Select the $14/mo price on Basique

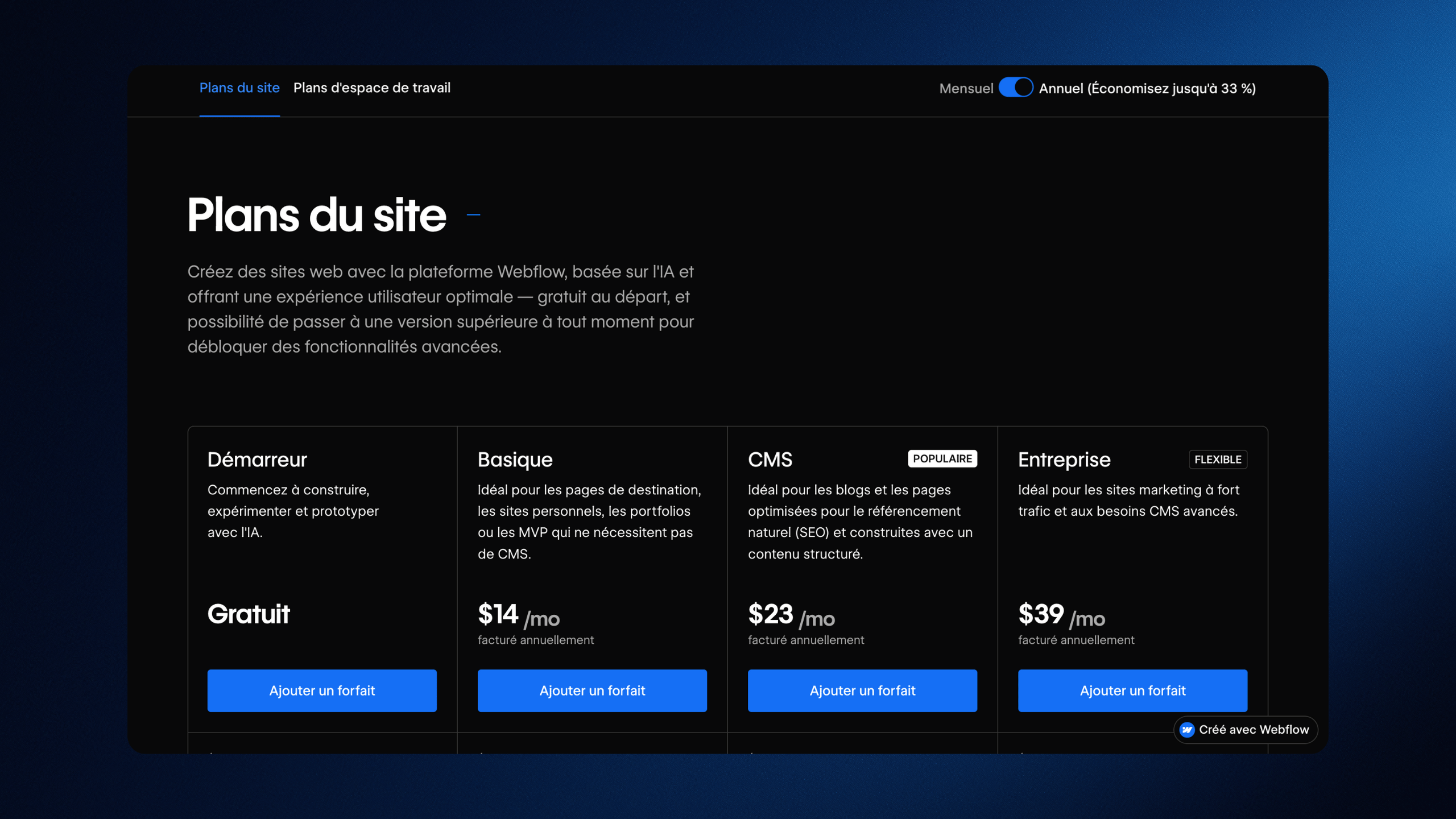tap(518, 614)
